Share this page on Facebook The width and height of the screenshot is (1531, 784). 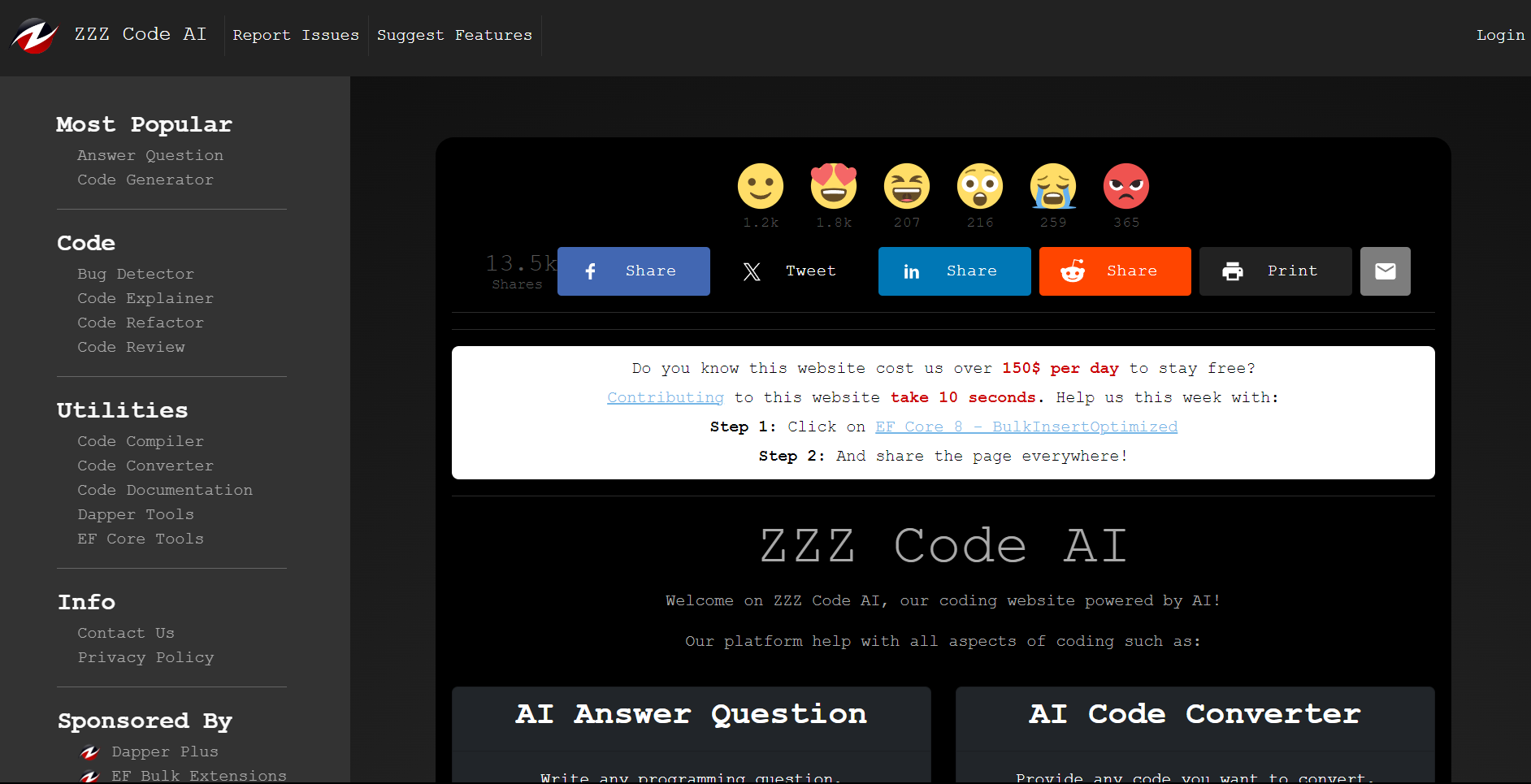click(x=633, y=271)
